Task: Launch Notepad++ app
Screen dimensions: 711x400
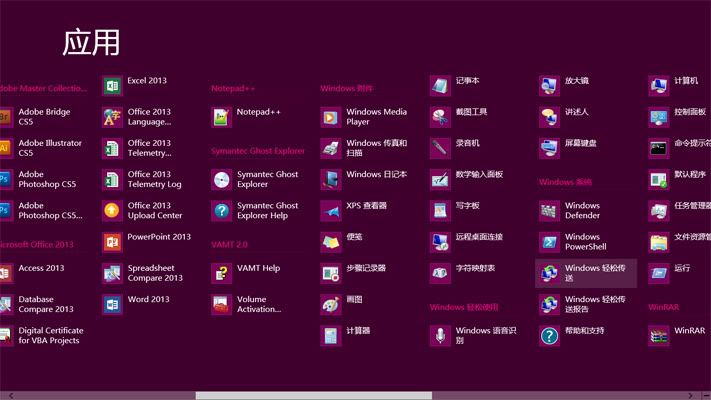Action: 246,117
